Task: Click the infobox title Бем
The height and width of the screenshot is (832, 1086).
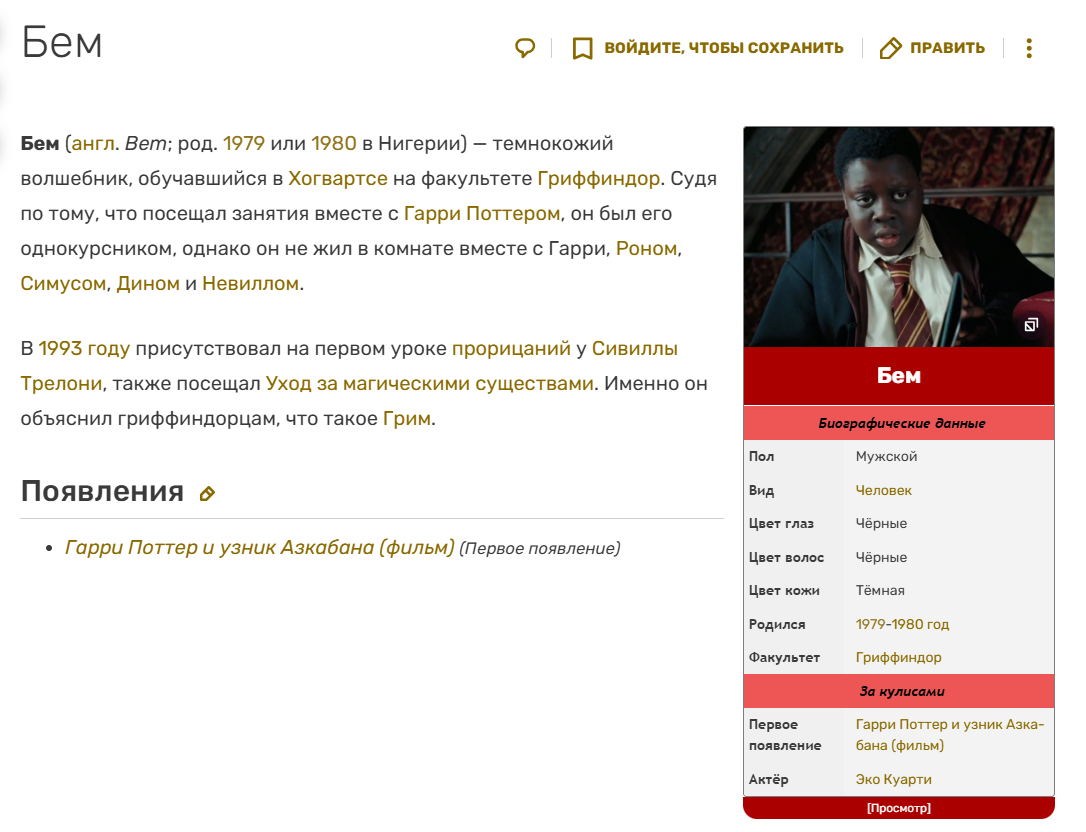Action: pyautogui.click(x=899, y=375)
